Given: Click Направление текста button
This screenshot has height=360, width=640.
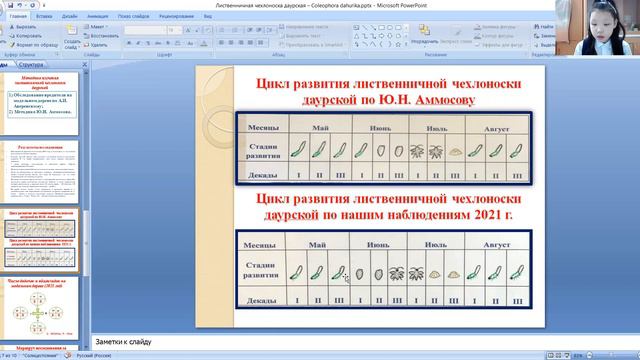Looking at the screenshot, I should click(304, 27).
